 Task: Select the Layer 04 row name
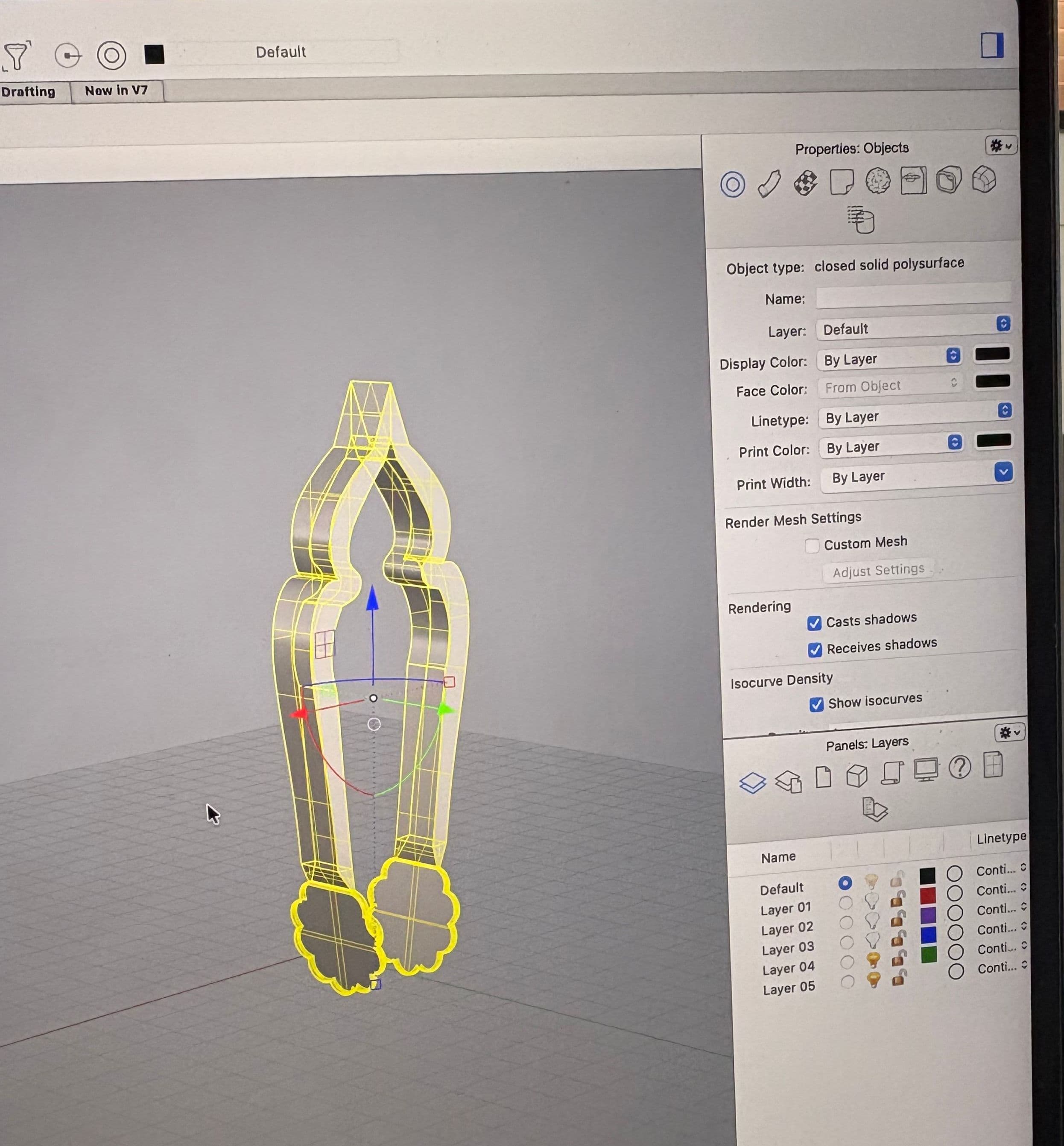pyautogui.click(x=788, y=969)
